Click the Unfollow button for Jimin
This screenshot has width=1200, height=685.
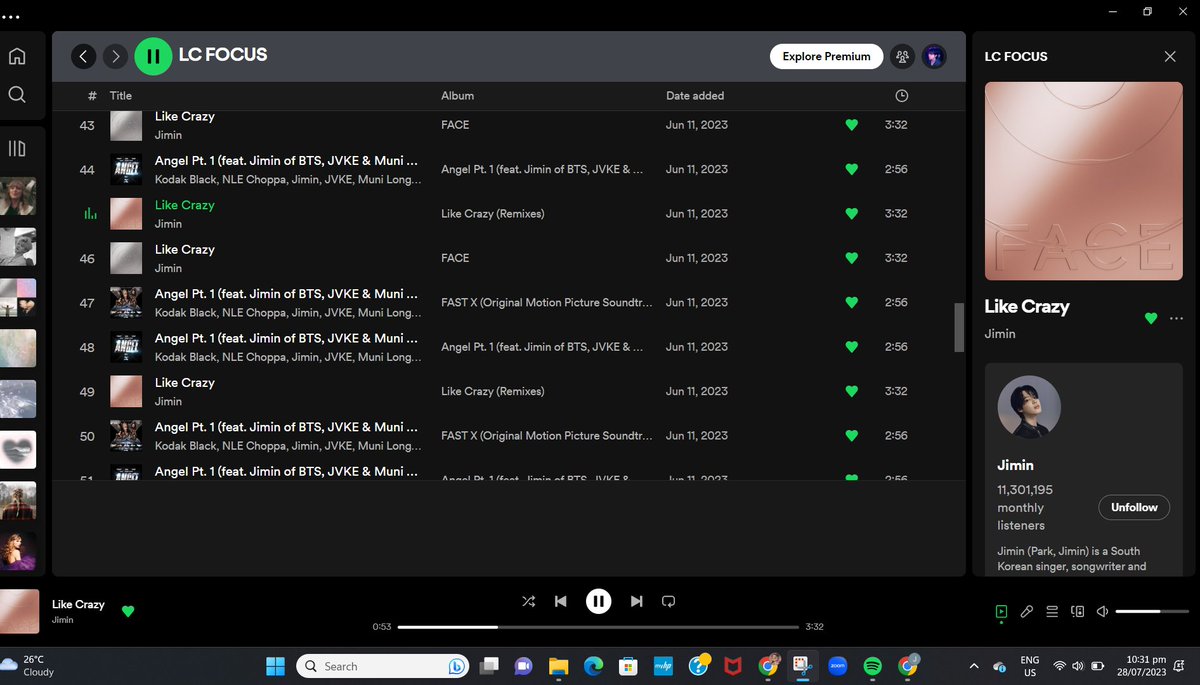tap(1134, 508)
